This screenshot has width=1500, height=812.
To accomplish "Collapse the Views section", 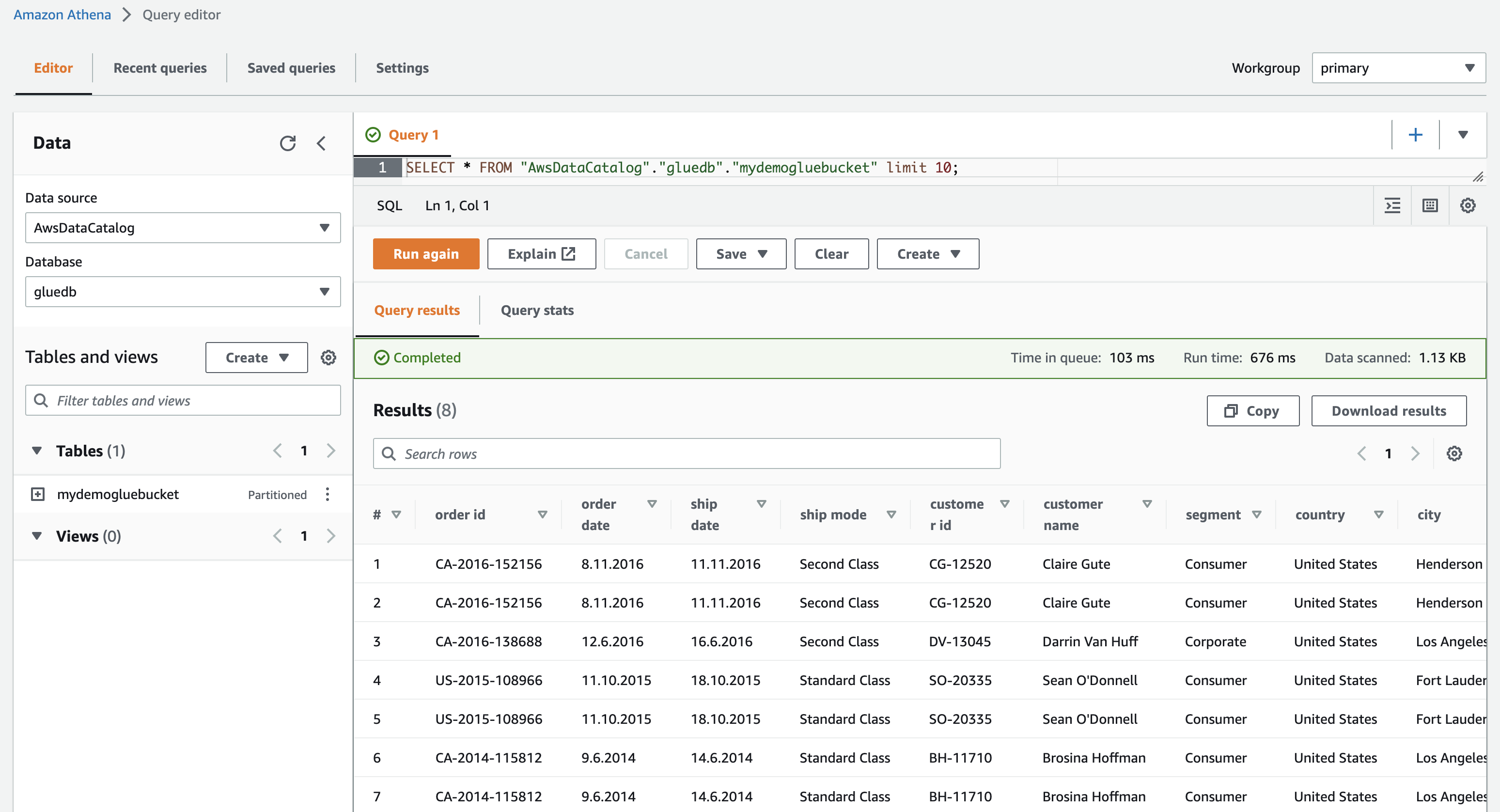I will 37,535.
